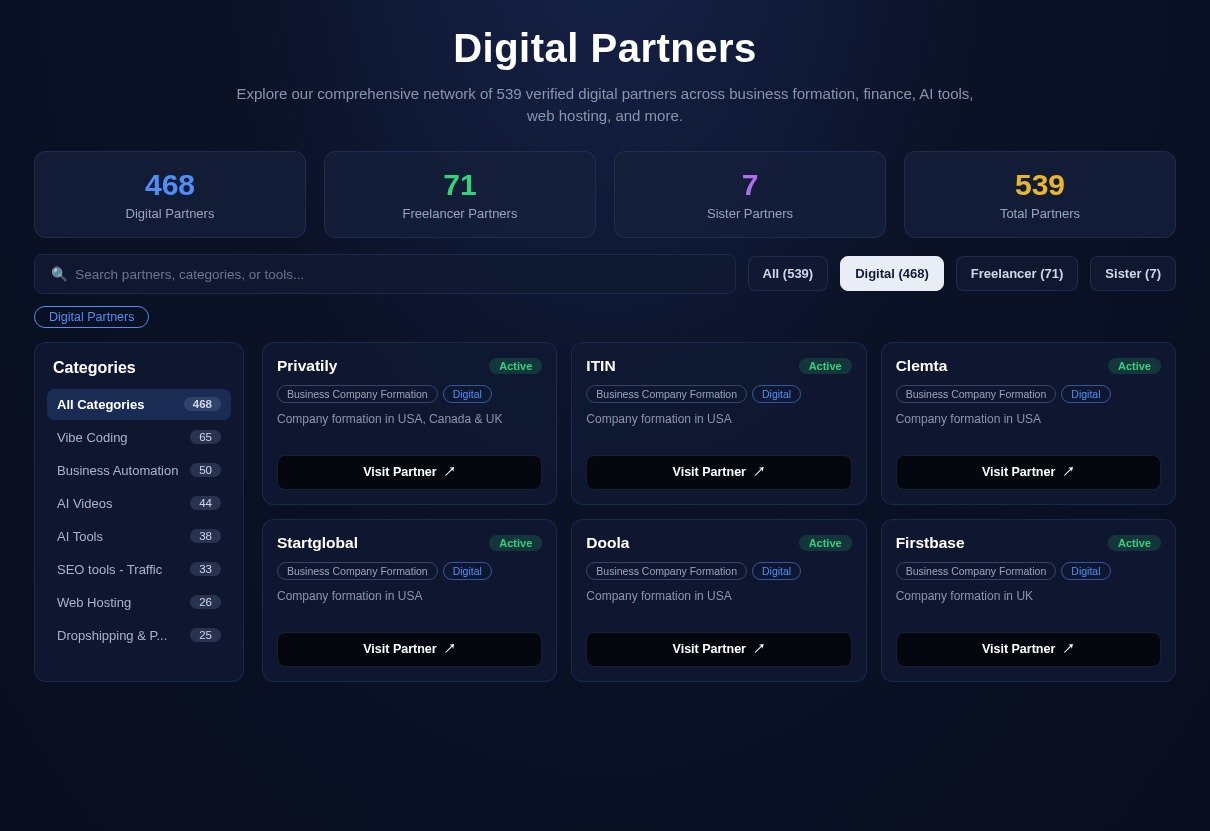Click Business Company Formation tag on Startglobal

(357, 571)
